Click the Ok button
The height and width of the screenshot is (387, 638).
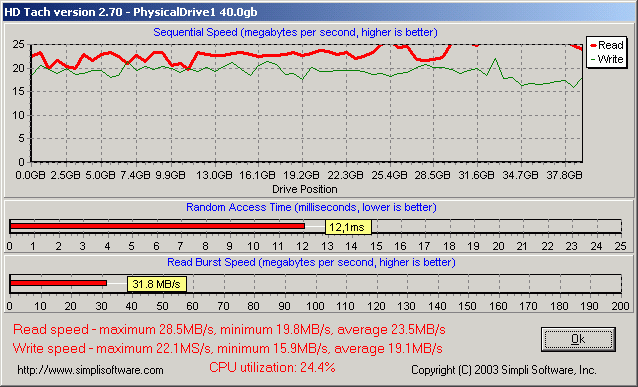pyautogui.click(x=578, y=339)
